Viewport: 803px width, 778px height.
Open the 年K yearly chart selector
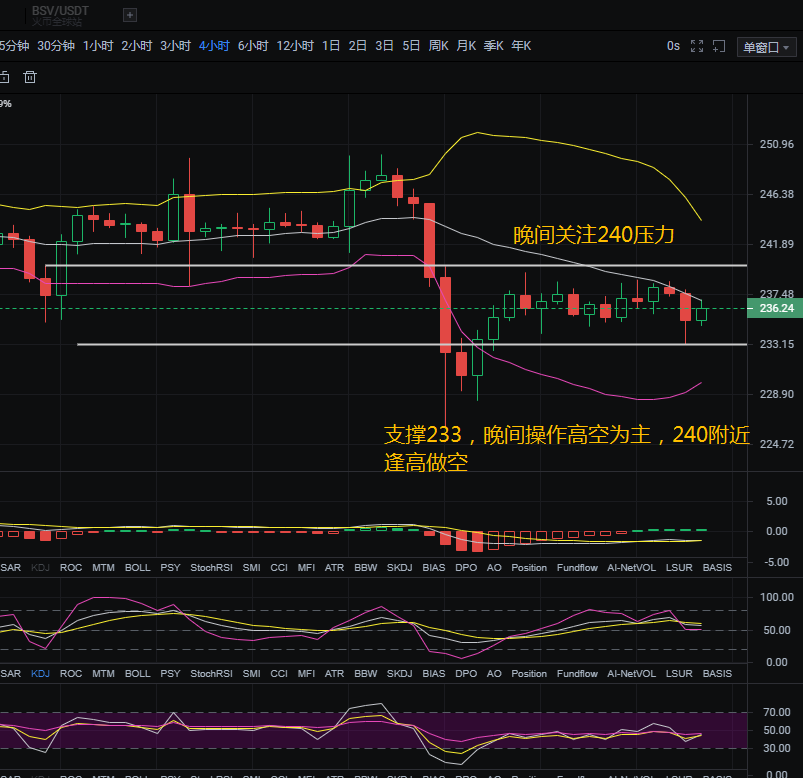(x=520, y=45)
